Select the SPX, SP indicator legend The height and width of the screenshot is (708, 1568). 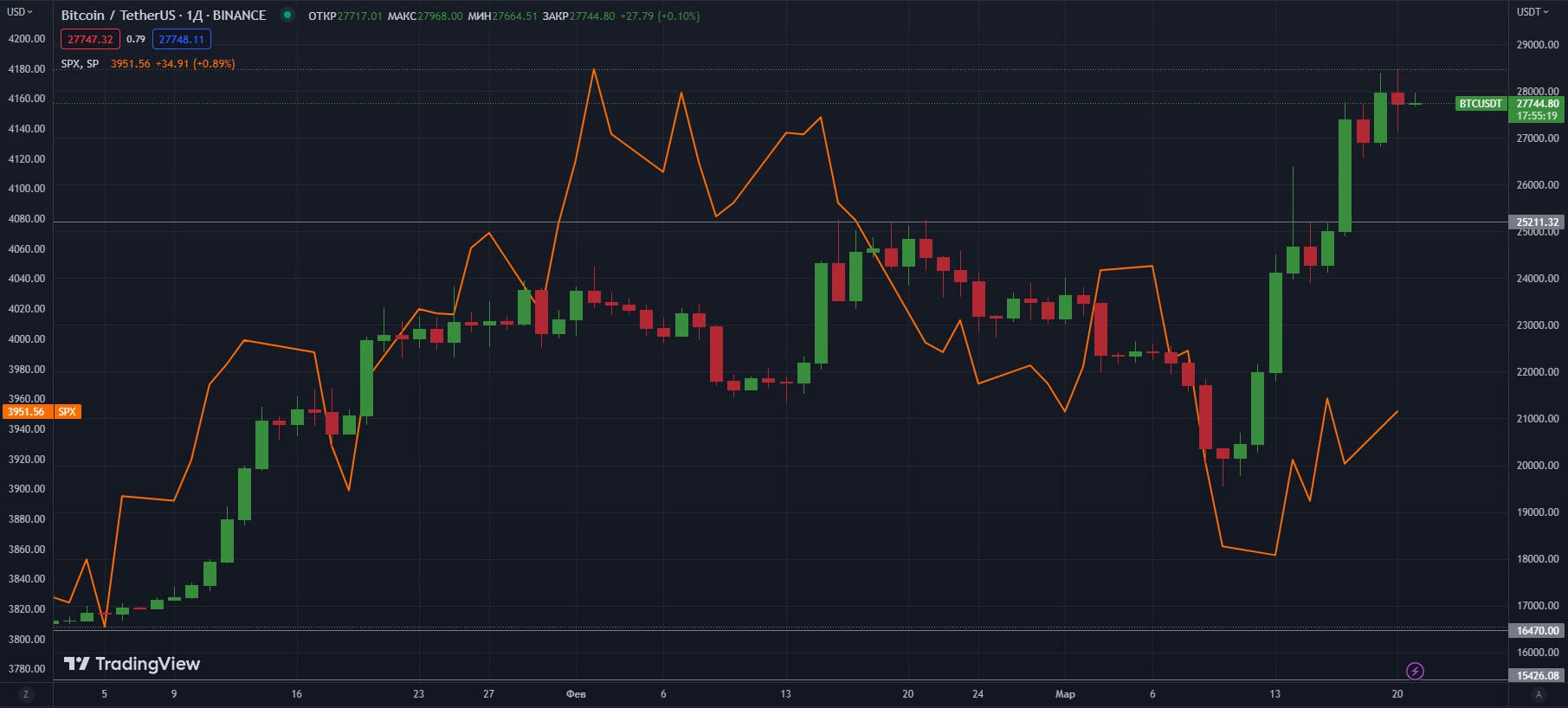(x=80, y=64)
